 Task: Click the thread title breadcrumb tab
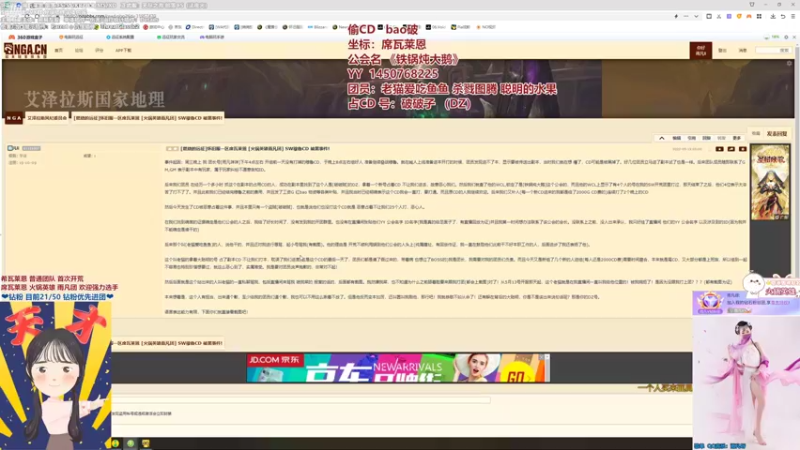[148, 118]
